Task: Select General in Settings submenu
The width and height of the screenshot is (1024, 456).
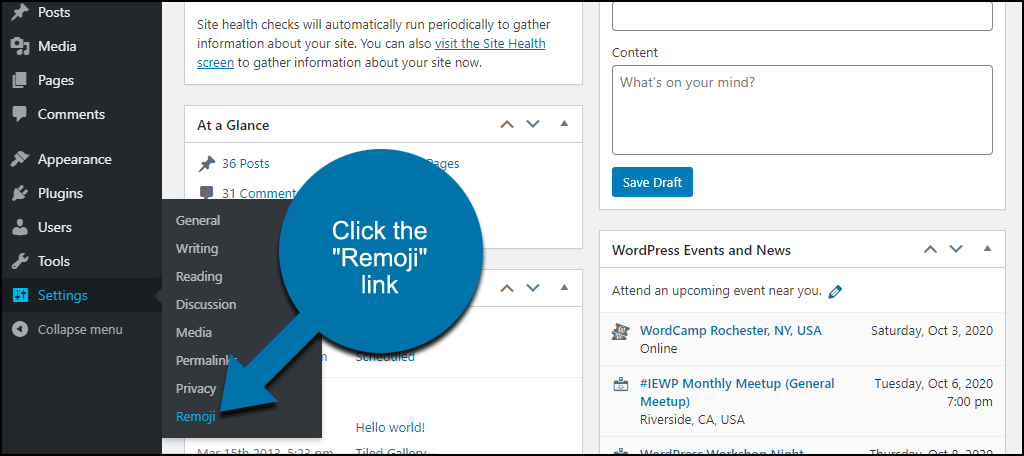Action: (x=198, y=220)
